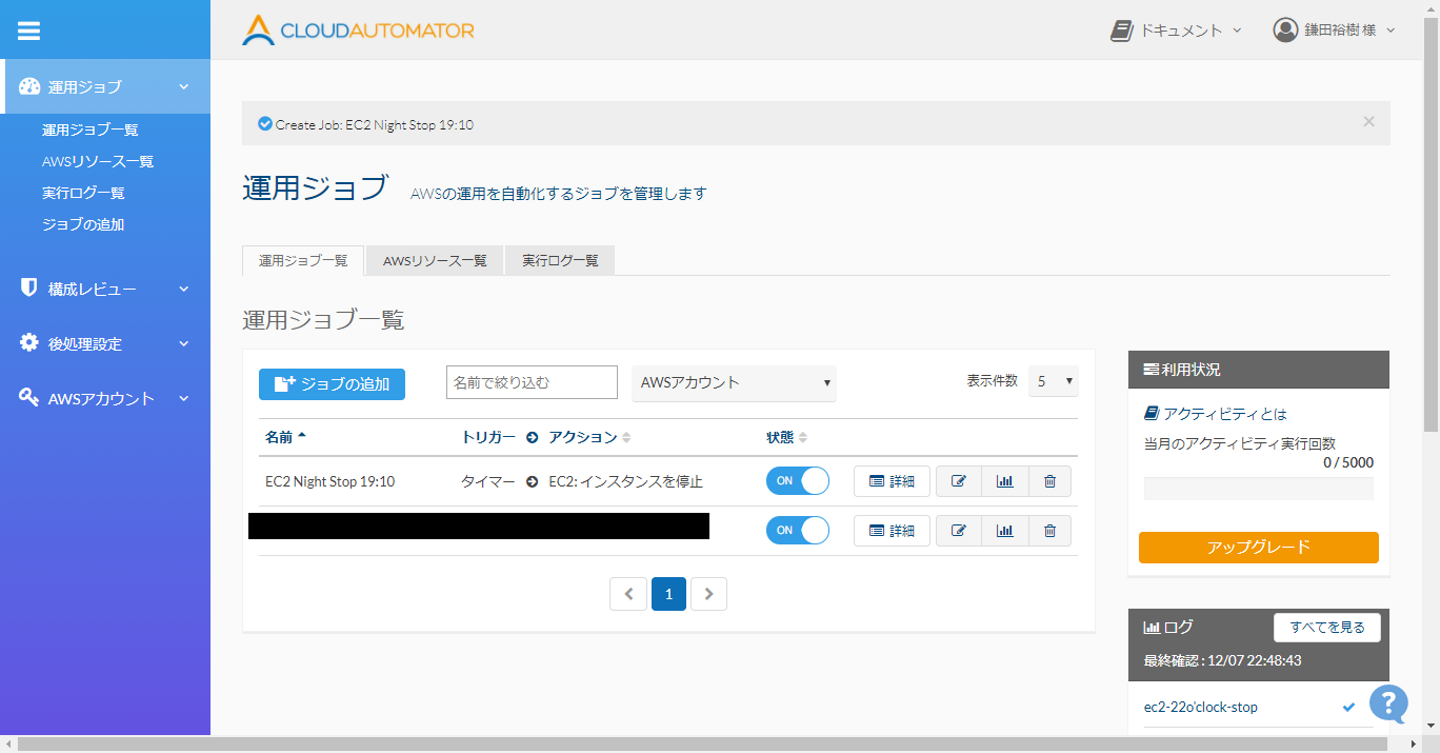Open the AWSアカウント filter dropdown
Image resolution: width=1440 pixels, height=753 pixels.
(x=734, y=382)
